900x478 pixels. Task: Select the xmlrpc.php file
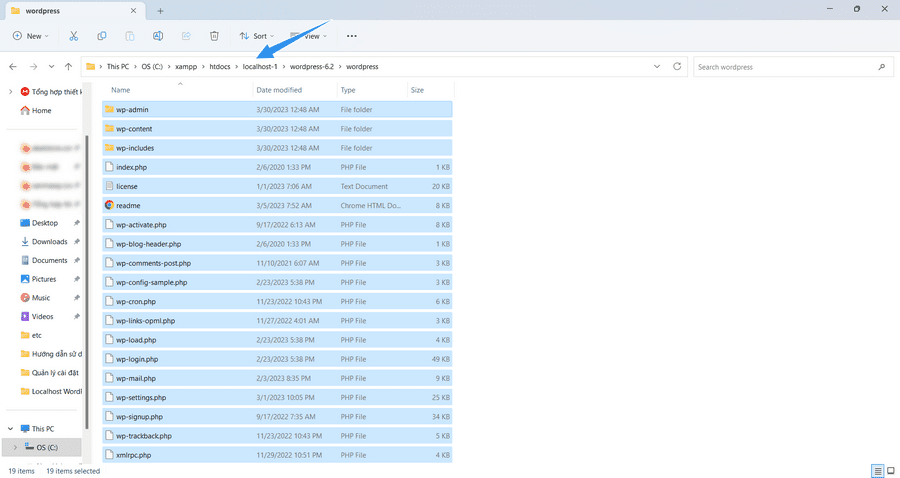click(x=277, y=455)
